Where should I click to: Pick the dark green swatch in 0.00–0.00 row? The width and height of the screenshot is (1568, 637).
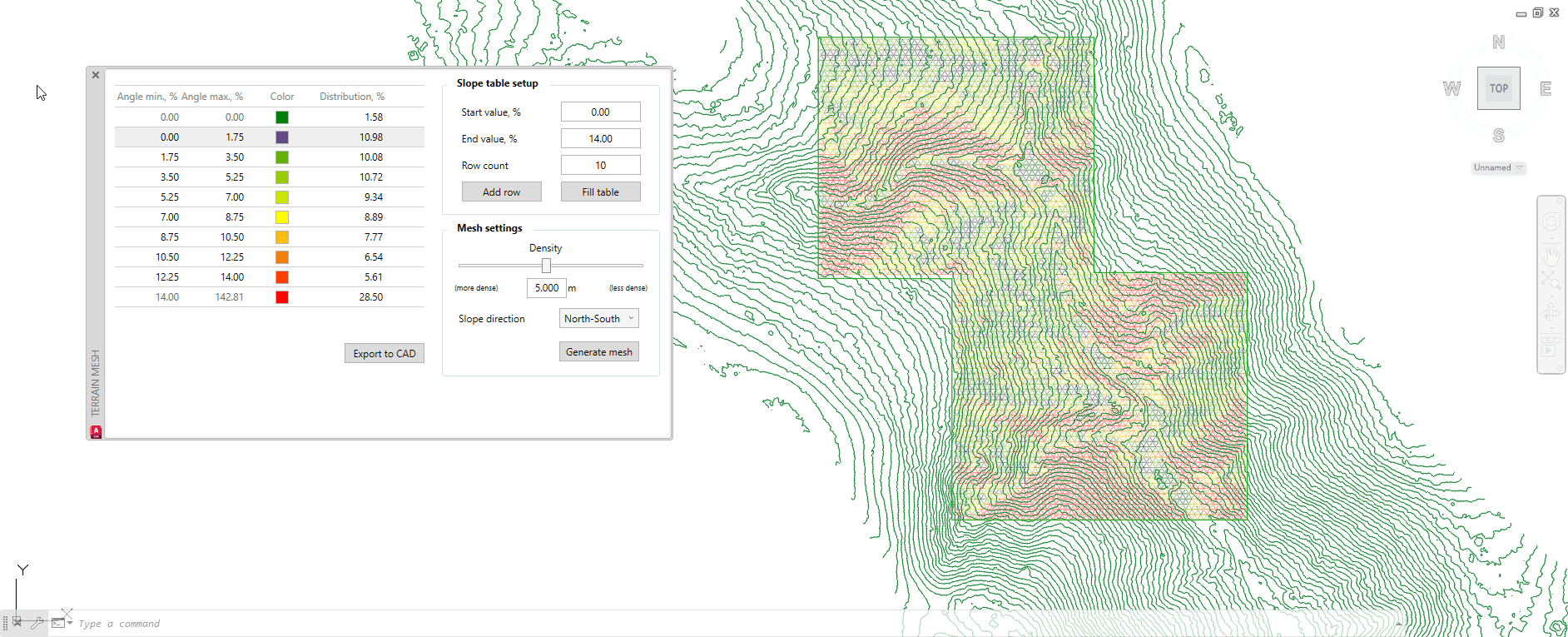[x=282, y=117]
